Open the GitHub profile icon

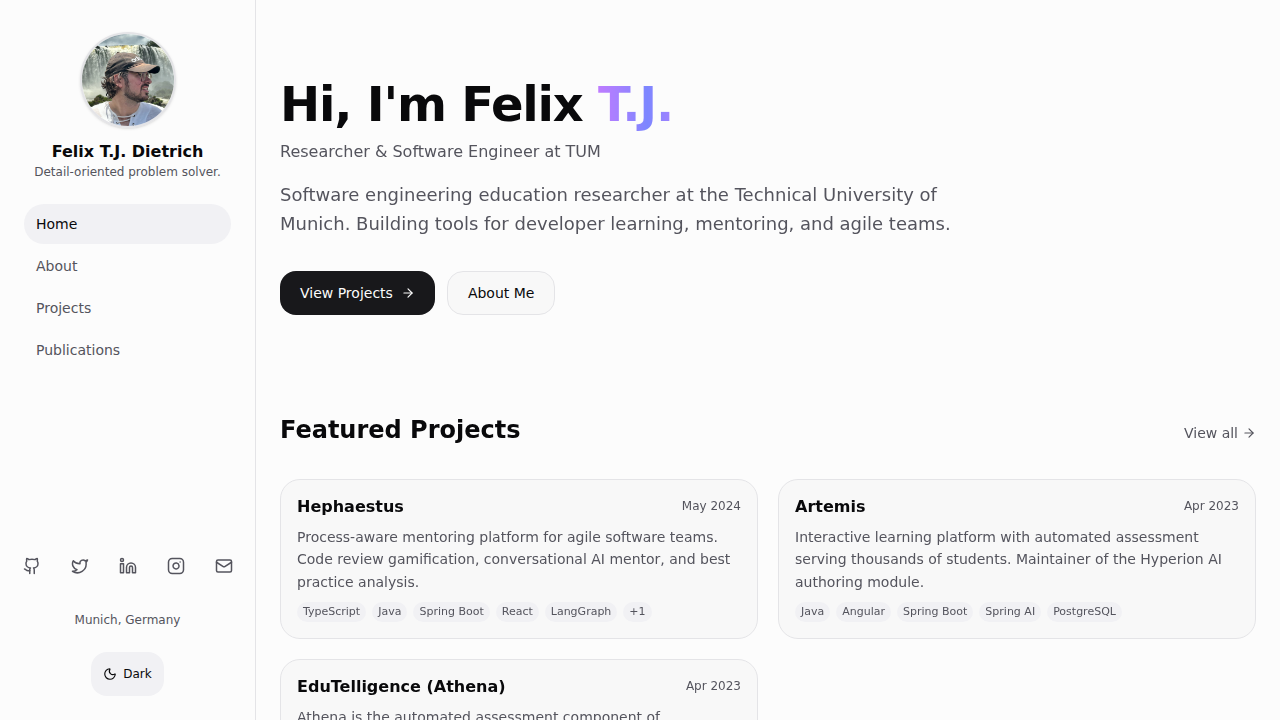pyautogui.click(x=32, y=566)
